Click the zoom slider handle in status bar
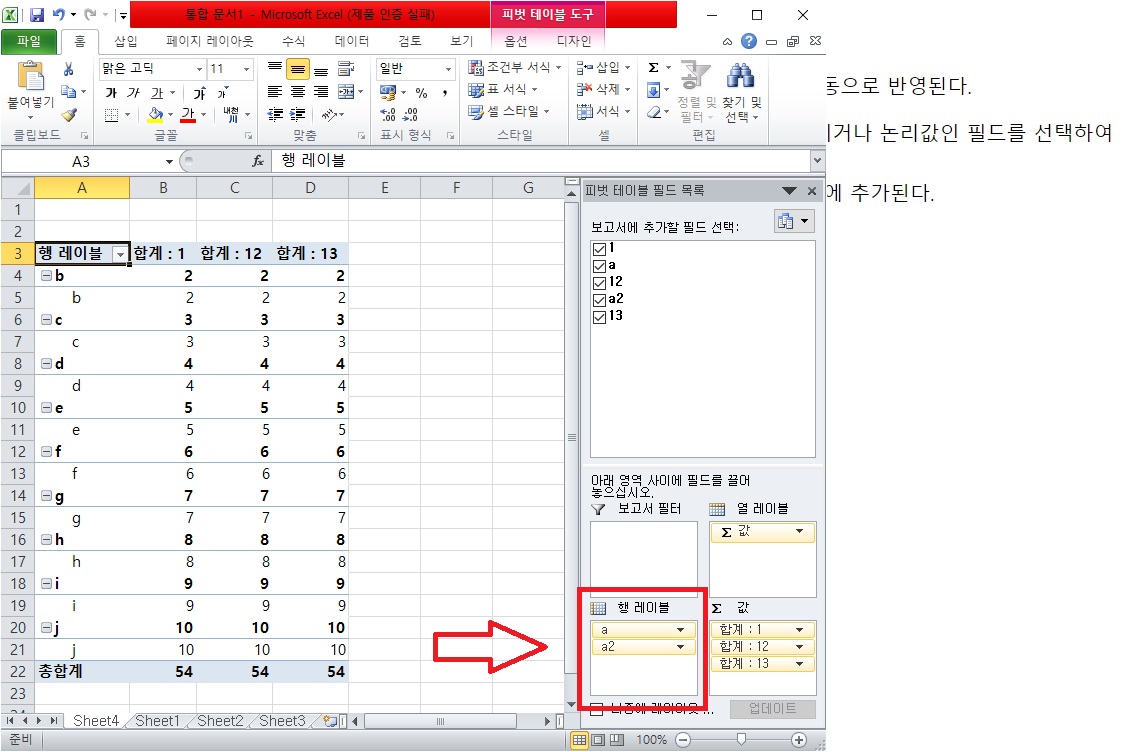 (741, 740)
